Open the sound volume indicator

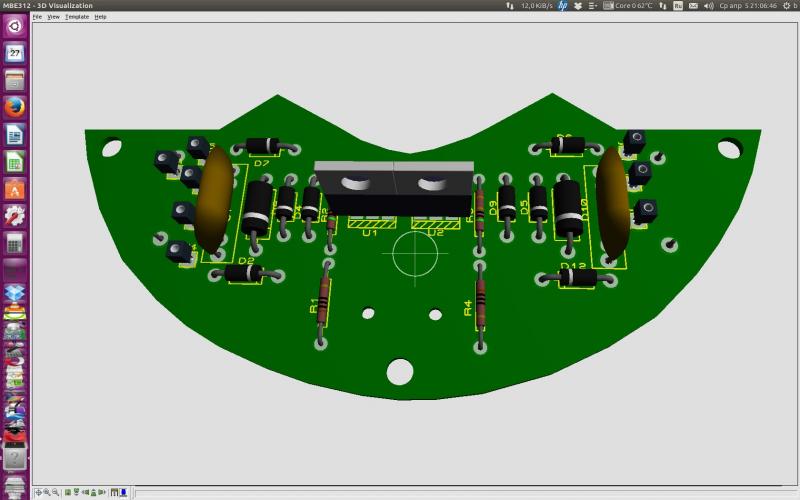pos(708,5)
